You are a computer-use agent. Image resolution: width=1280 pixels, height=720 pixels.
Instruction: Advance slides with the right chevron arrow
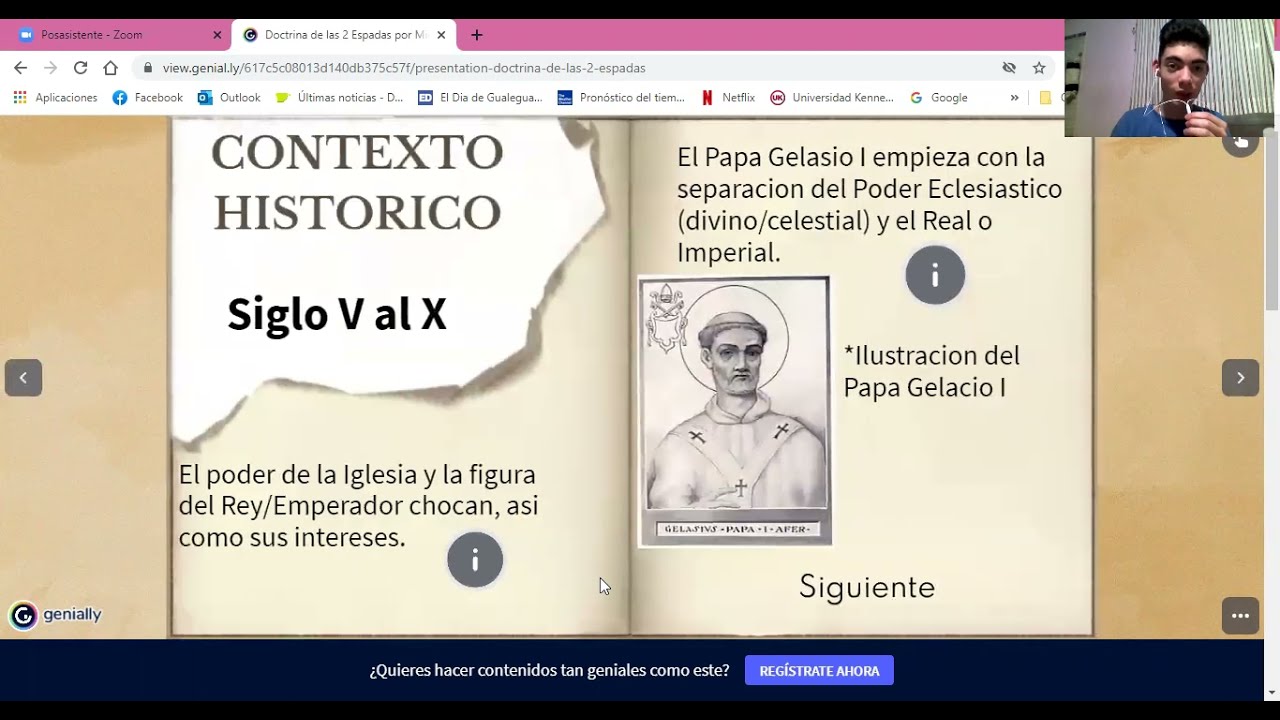[x=1240, y=377]
